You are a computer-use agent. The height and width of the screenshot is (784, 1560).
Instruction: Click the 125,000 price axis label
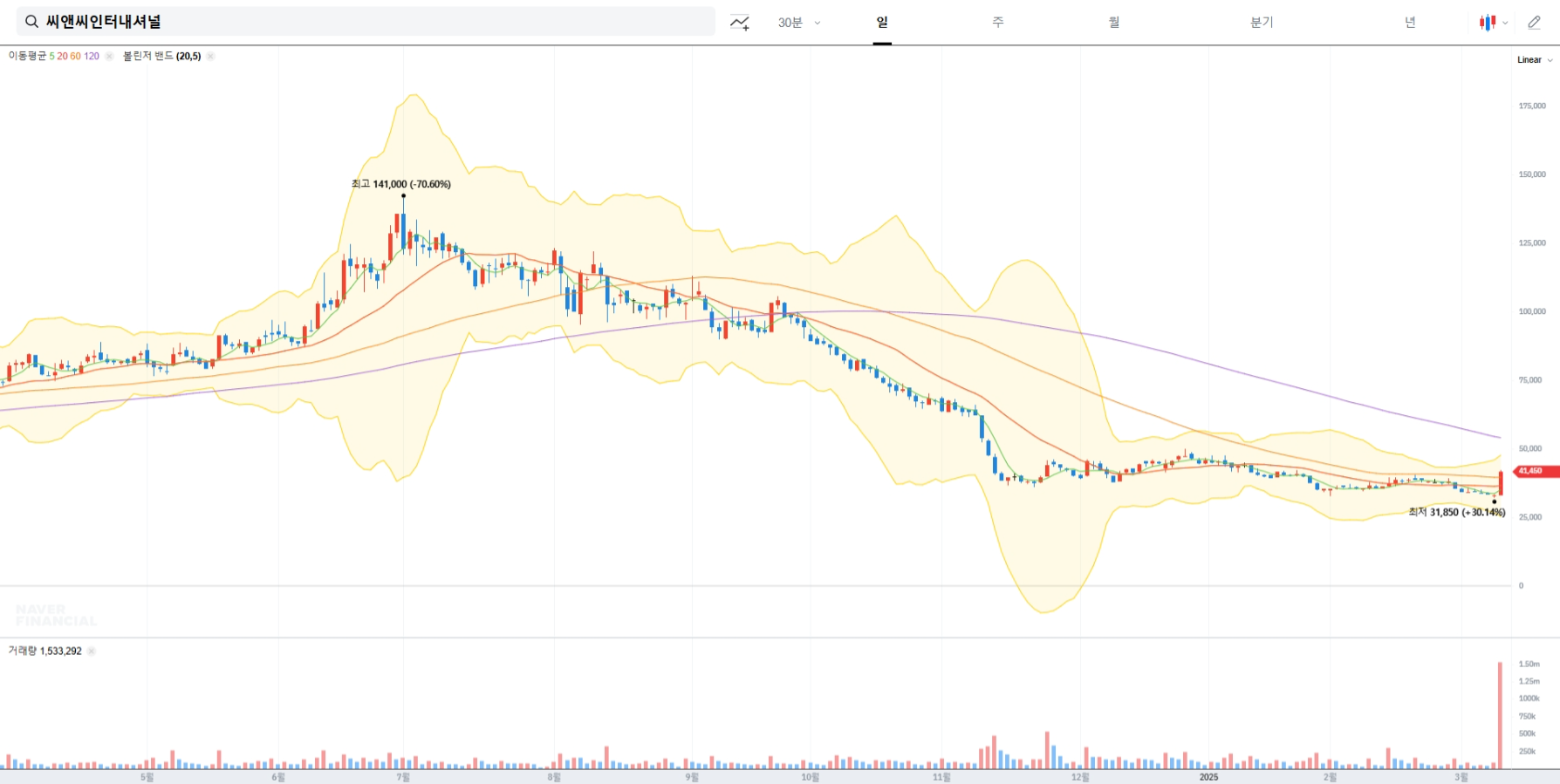(1532, 242)
